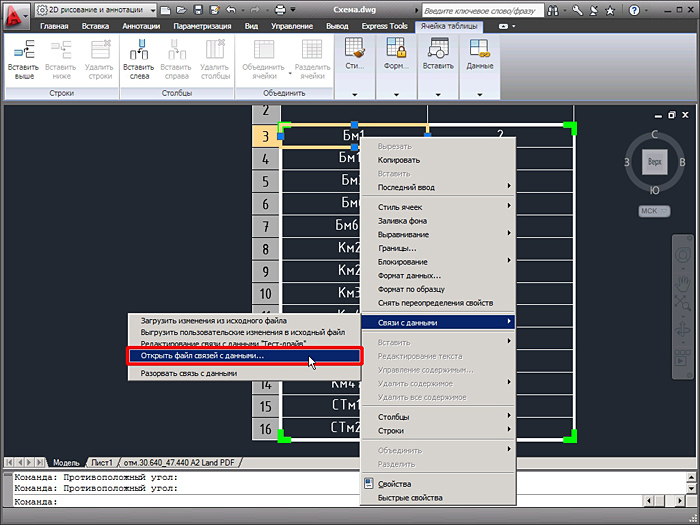
Task: Open the Строки submenu in context menu
Action: point(438,431)
